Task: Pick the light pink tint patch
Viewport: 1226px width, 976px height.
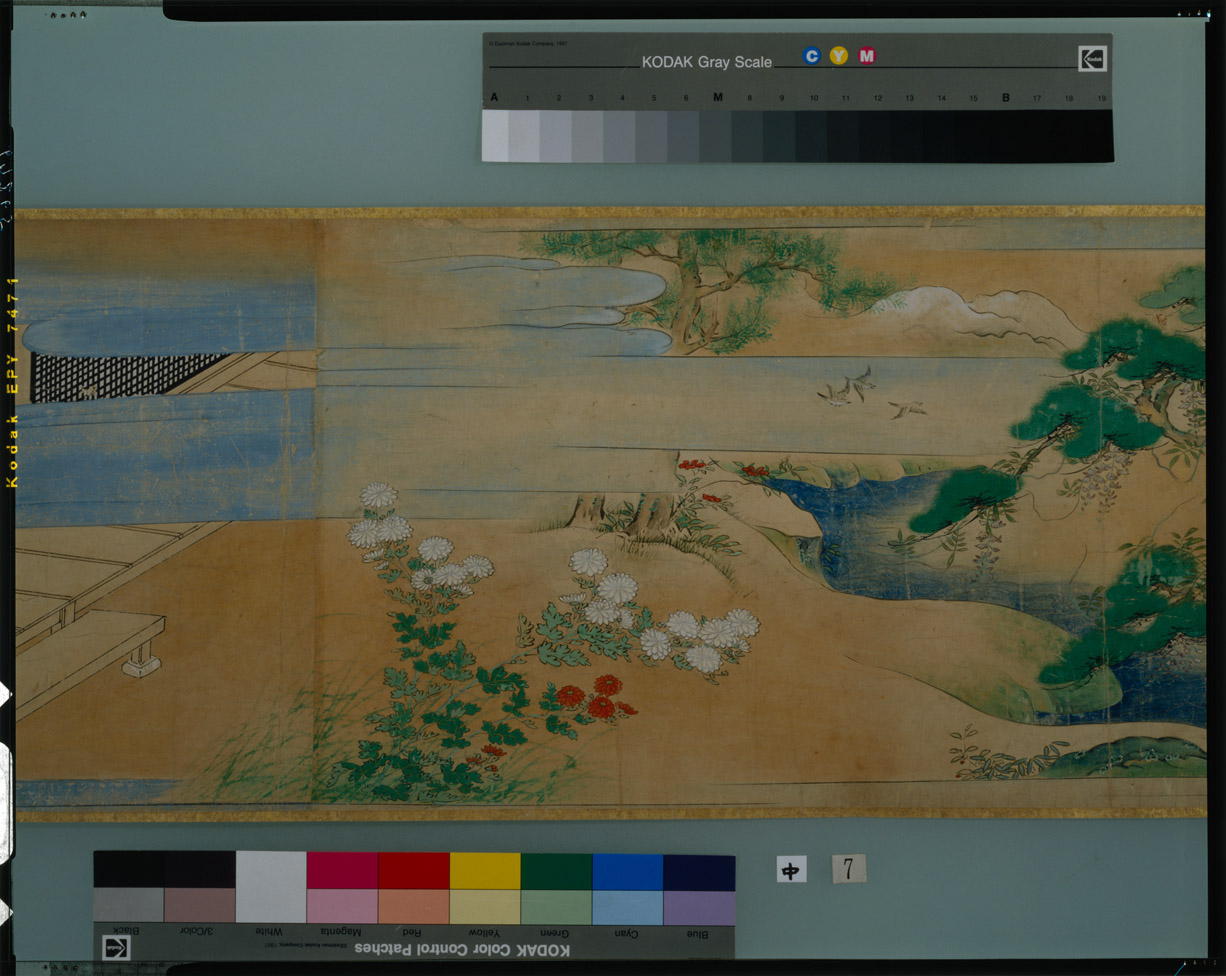Action: click(x=342, y=906)
